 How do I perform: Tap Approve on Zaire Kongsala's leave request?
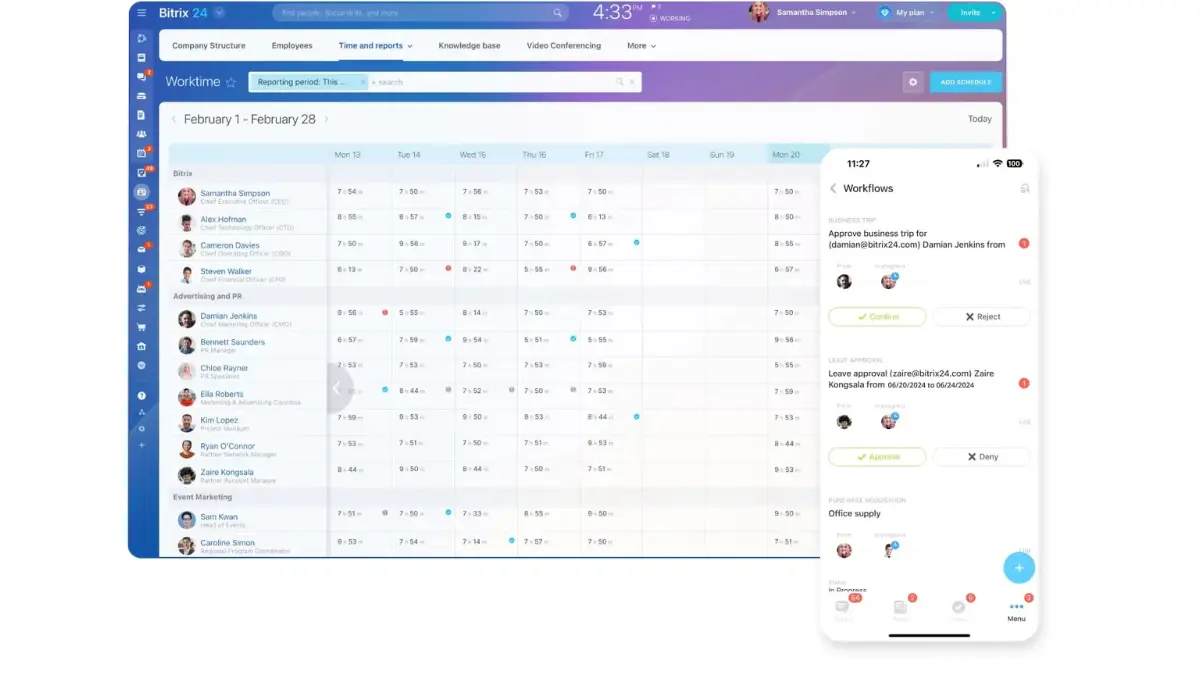[x=877, y=456]
